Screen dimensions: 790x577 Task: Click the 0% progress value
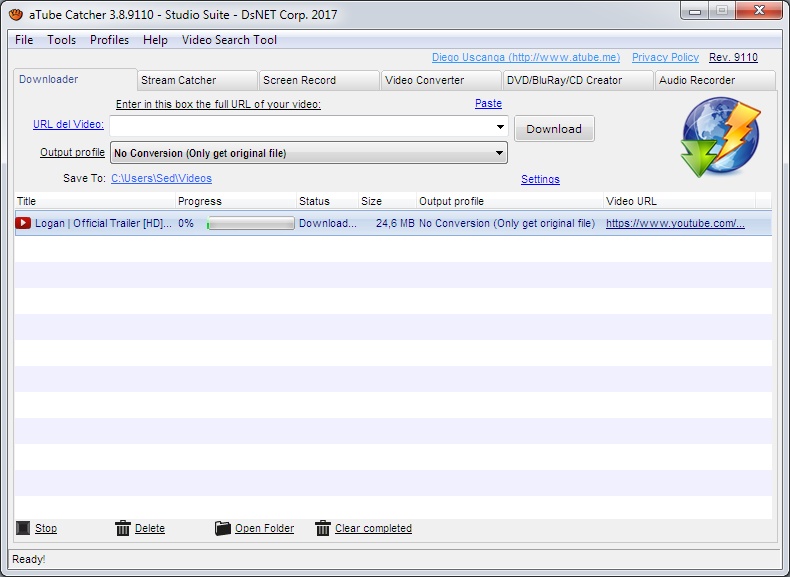point(186,223)
